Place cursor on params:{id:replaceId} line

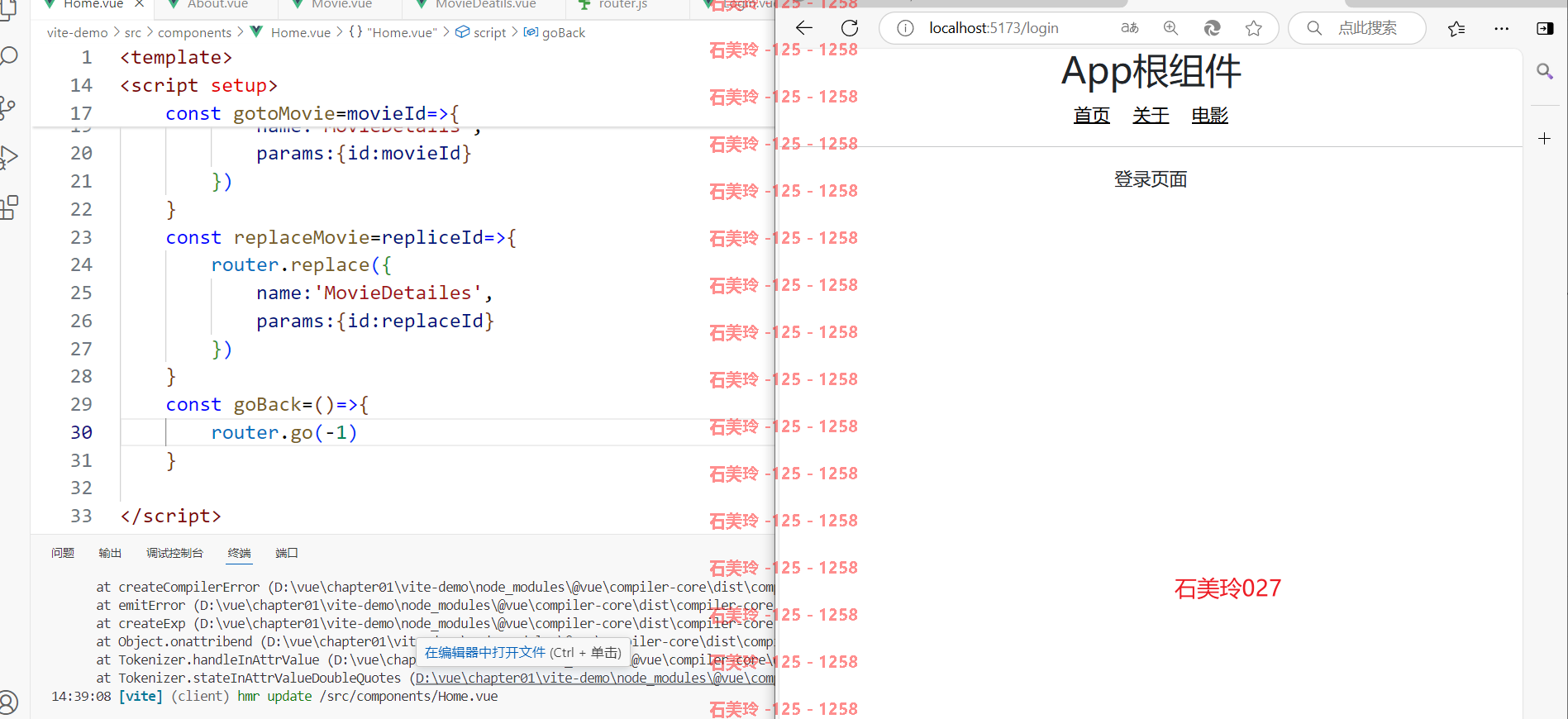[x=374, y=321]
